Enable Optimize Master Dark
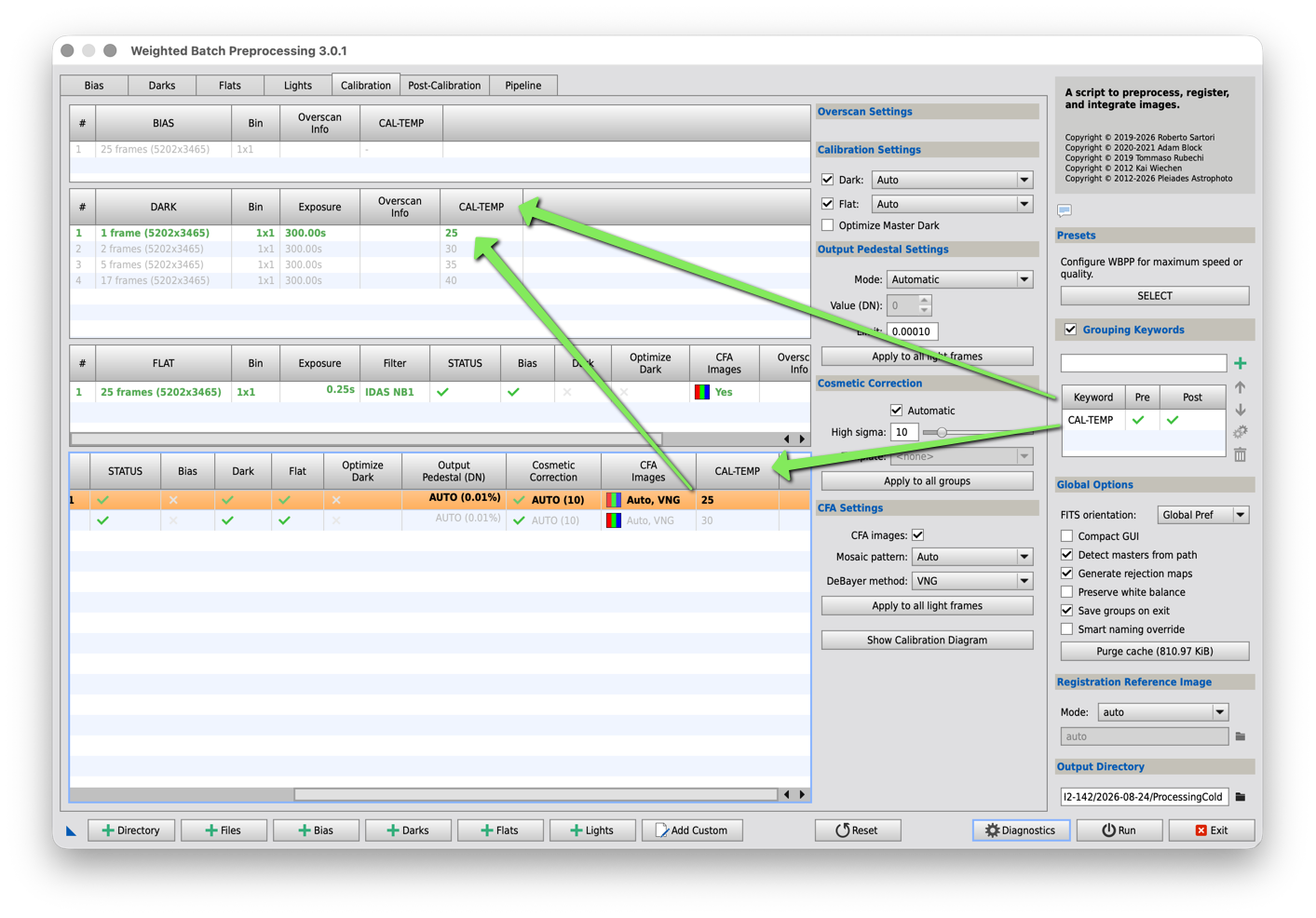1316x918 pixels. (x=827, y=225)
